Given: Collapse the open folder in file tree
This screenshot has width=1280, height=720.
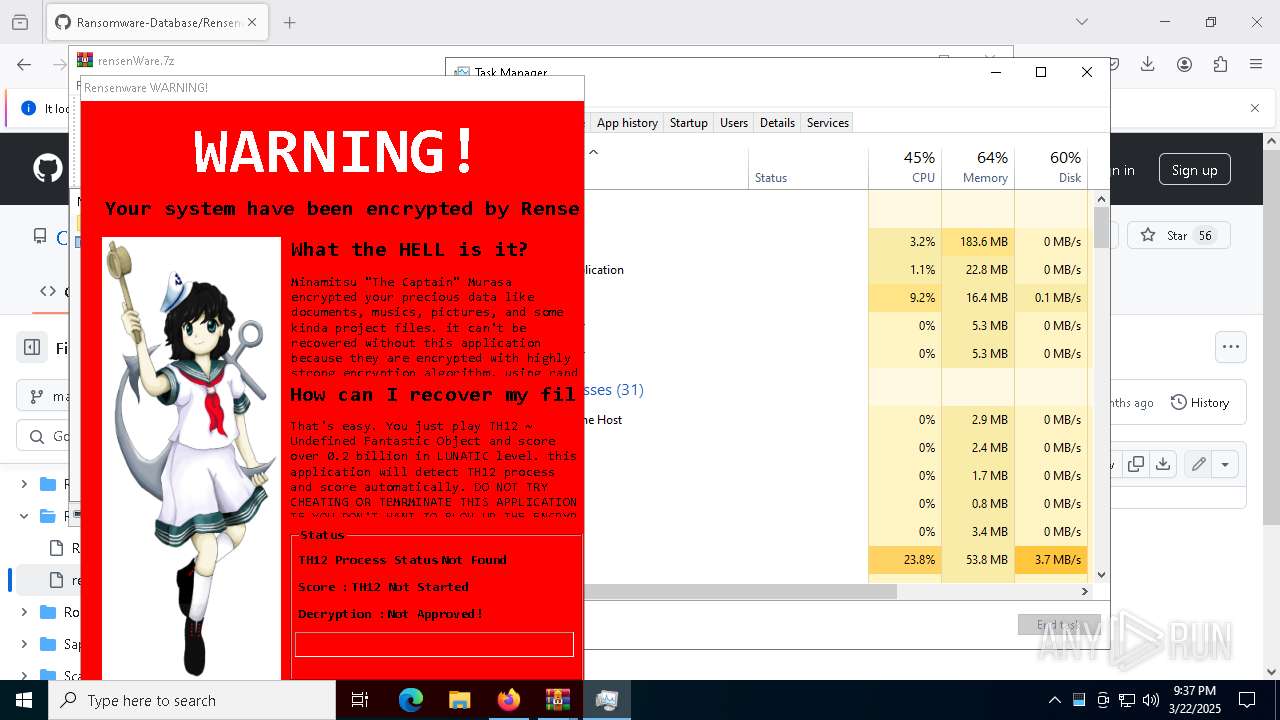Looking at the screenshot, I should [24, 516].
